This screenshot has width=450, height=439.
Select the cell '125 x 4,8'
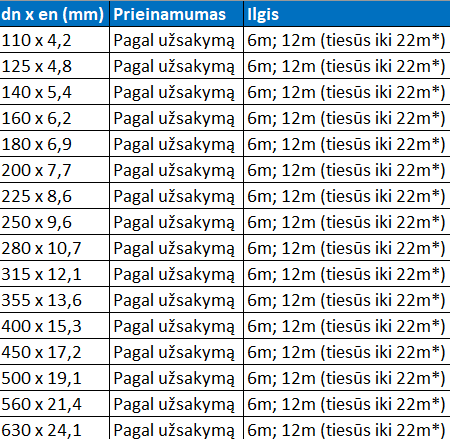(x=54, y=66)
